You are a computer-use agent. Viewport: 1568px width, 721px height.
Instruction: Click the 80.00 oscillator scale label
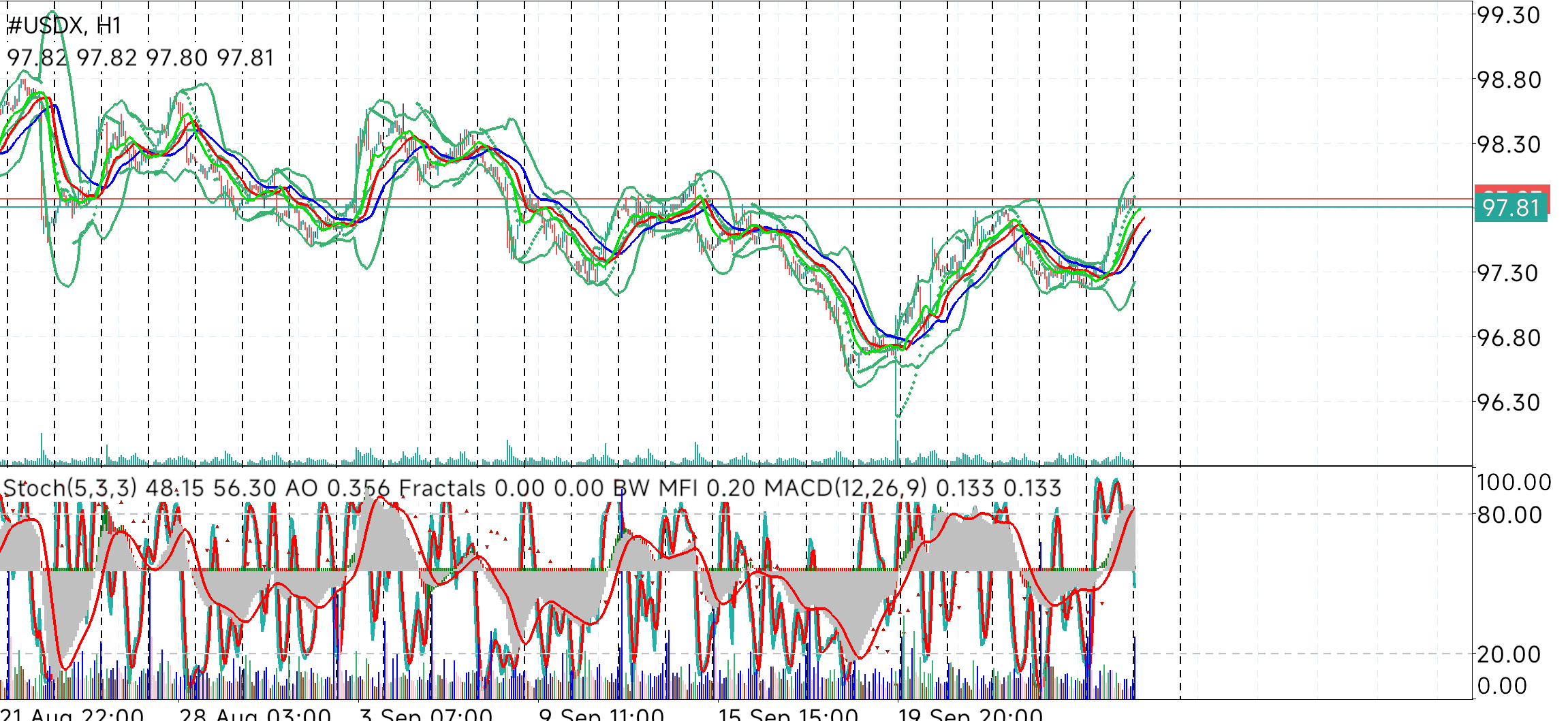[x=1508, y=515]
